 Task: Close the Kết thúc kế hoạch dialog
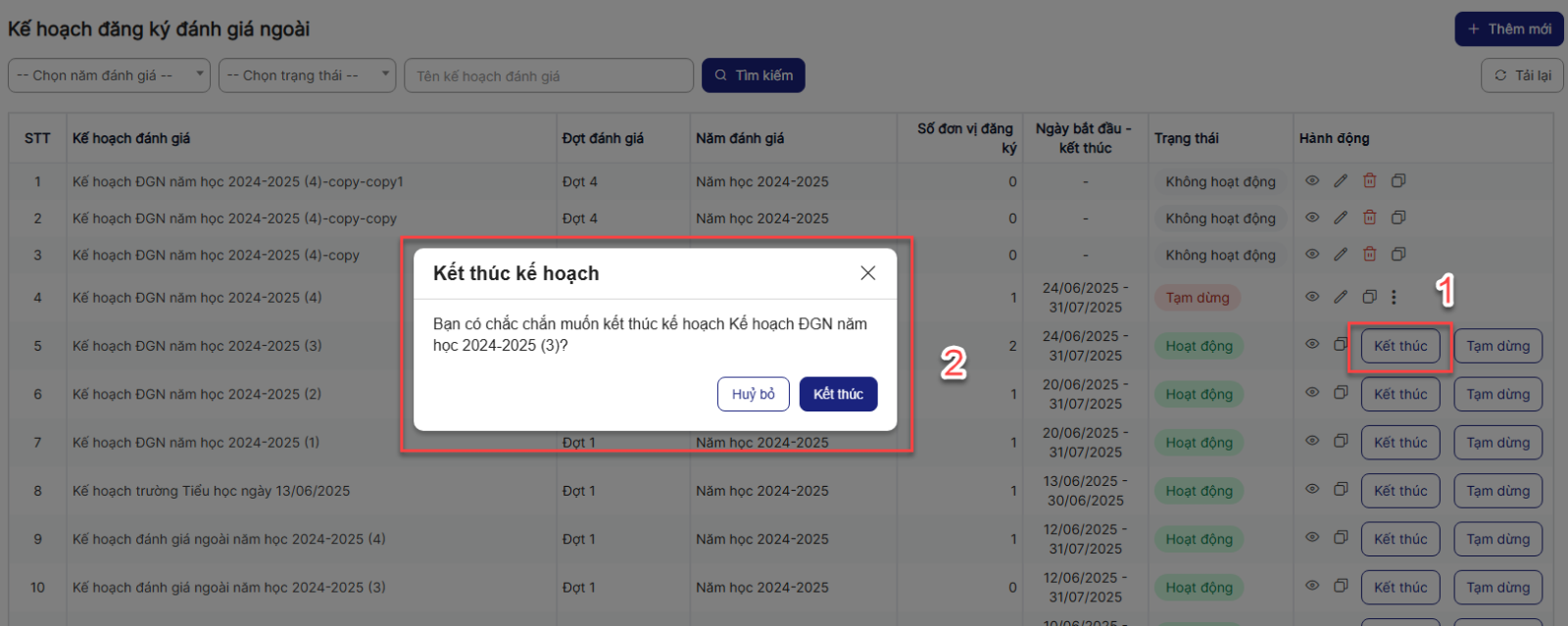[867, 273]
